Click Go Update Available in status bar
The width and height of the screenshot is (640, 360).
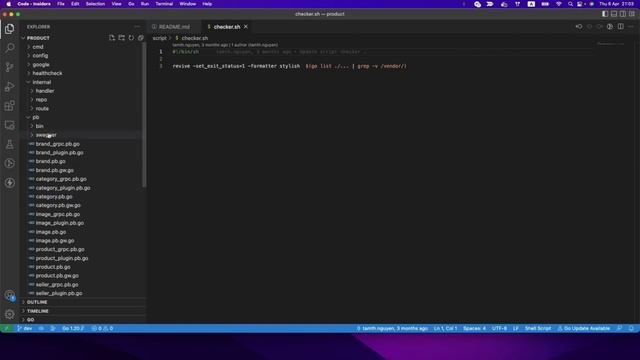(x=584, y=328)
